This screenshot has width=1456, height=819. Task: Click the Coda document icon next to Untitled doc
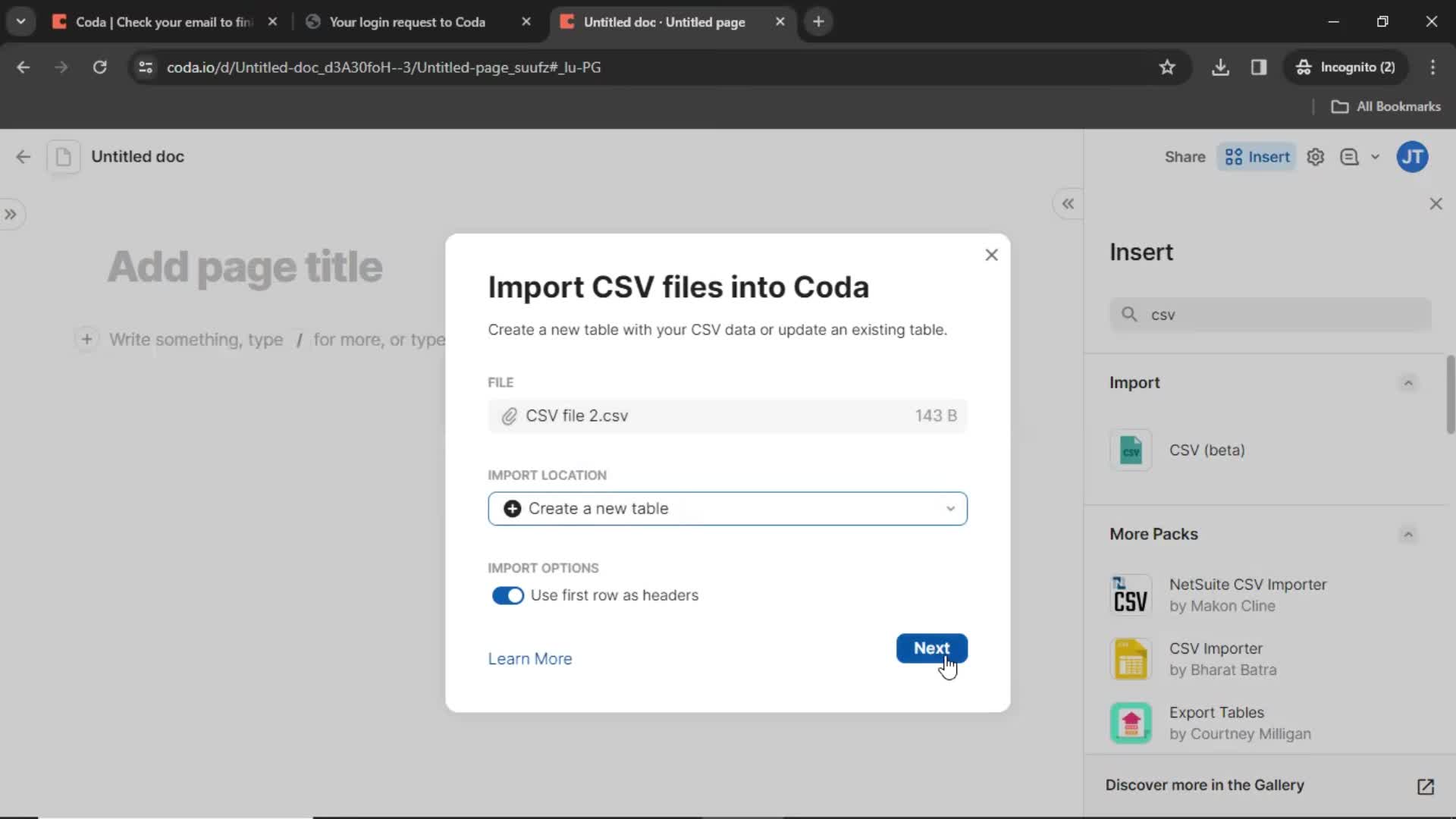[x=63, y=156]
